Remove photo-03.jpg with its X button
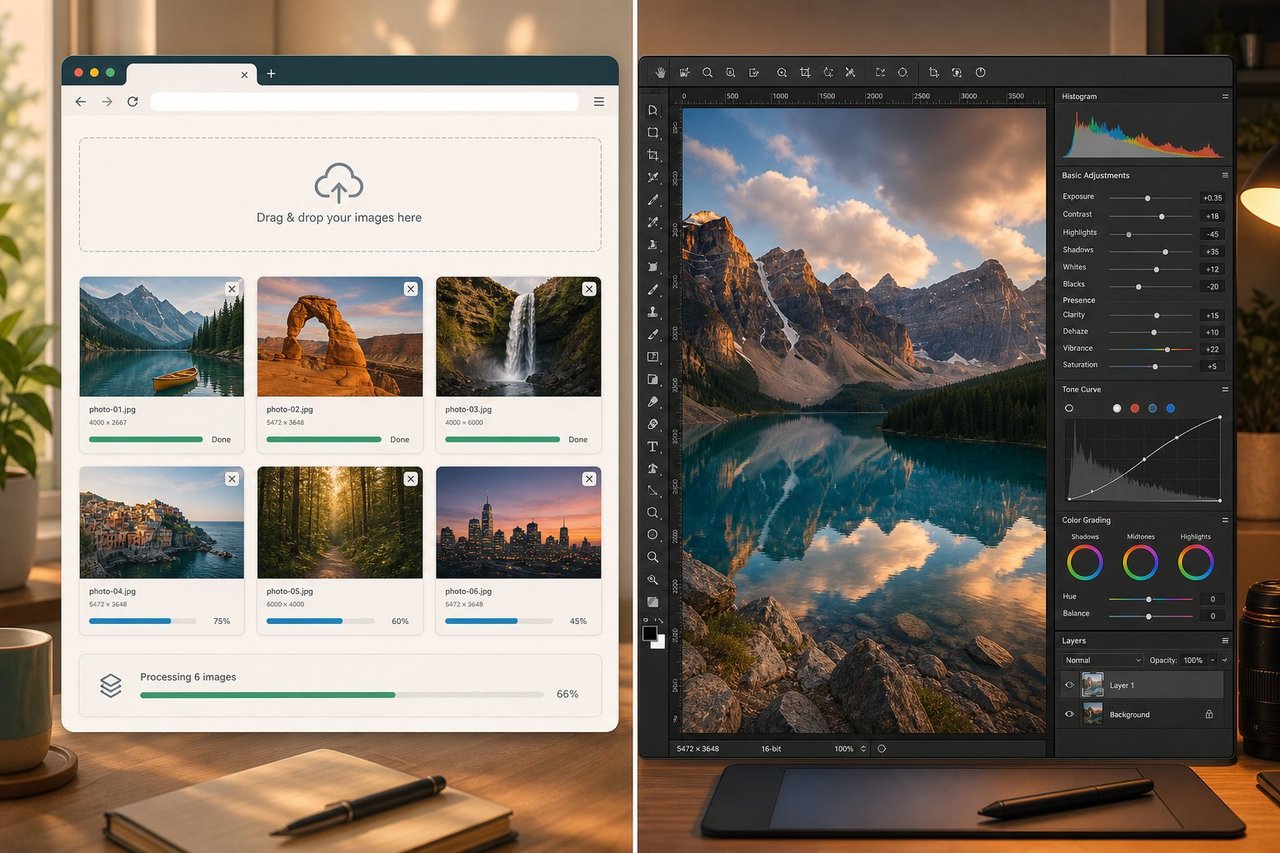Image resolution: width=1280 pixels, height=853 pixels. pos(589,288)
